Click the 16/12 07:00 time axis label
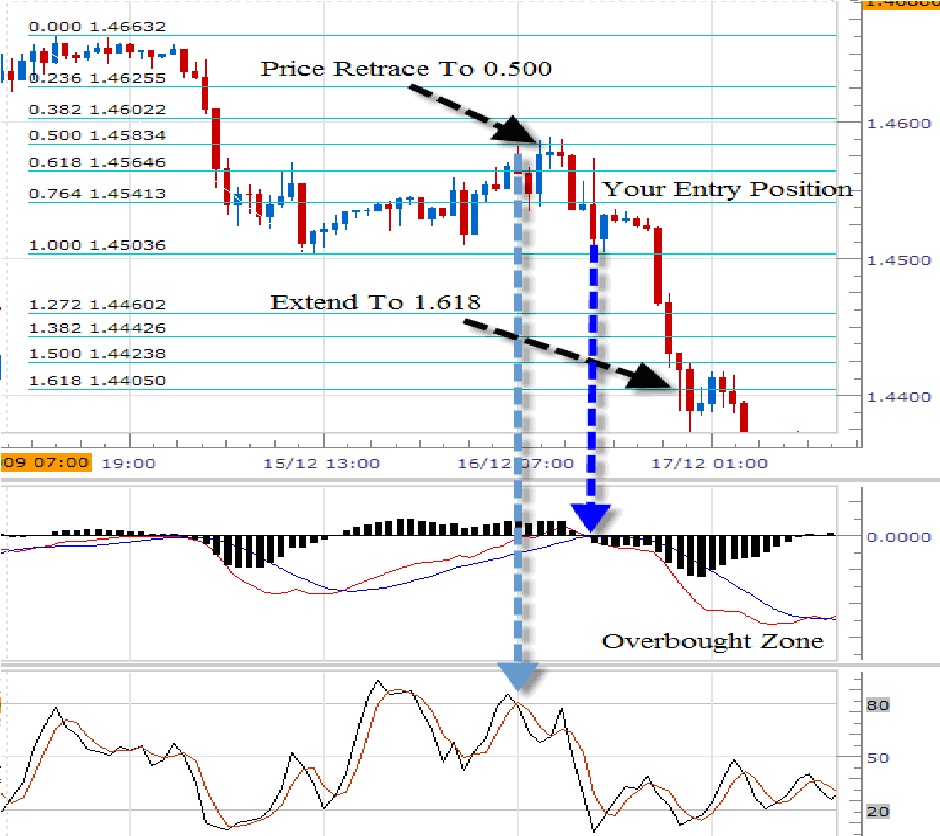940x836 pixels. [x=516, y=463]
